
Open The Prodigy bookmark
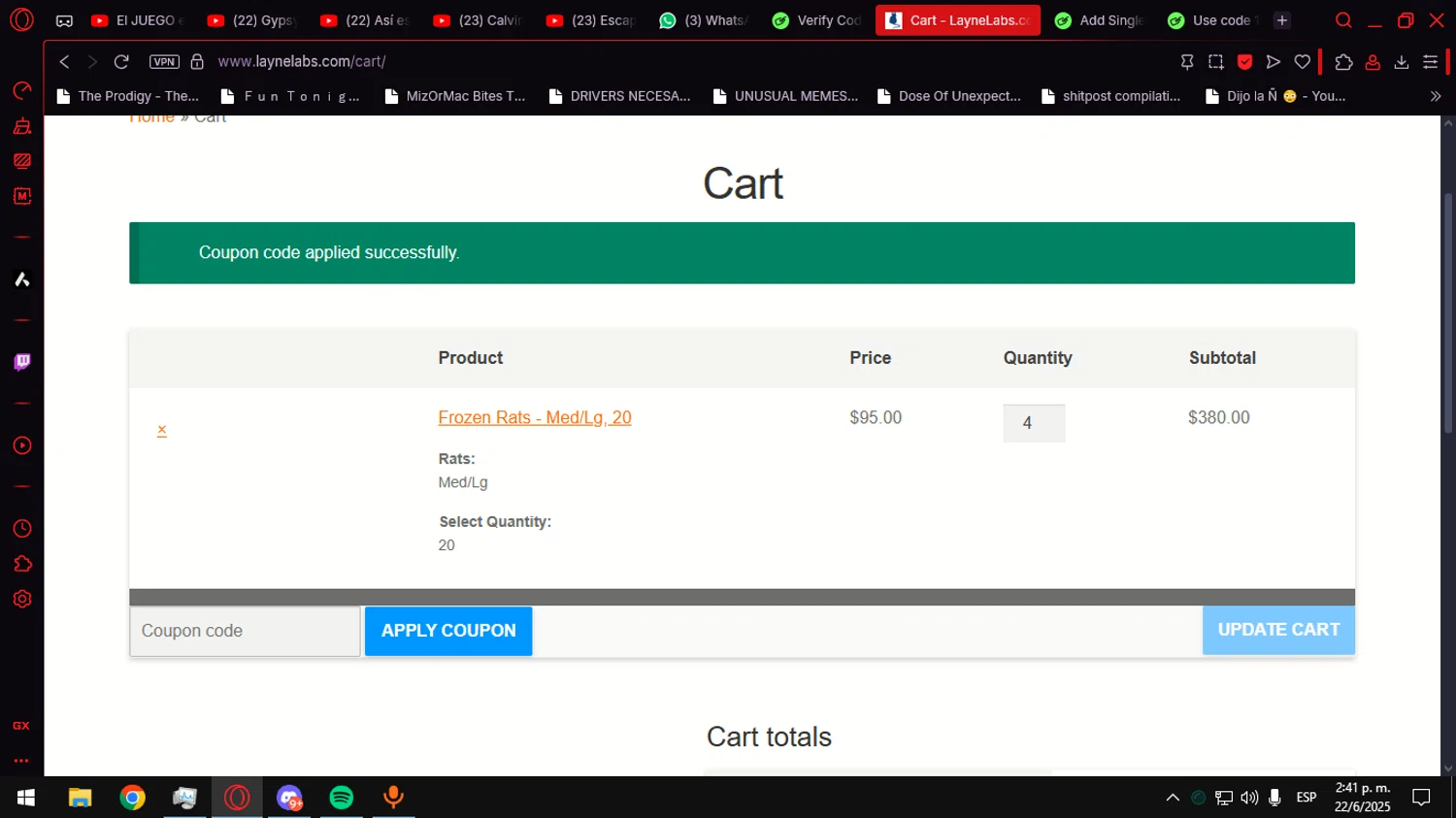pos(128,96)
